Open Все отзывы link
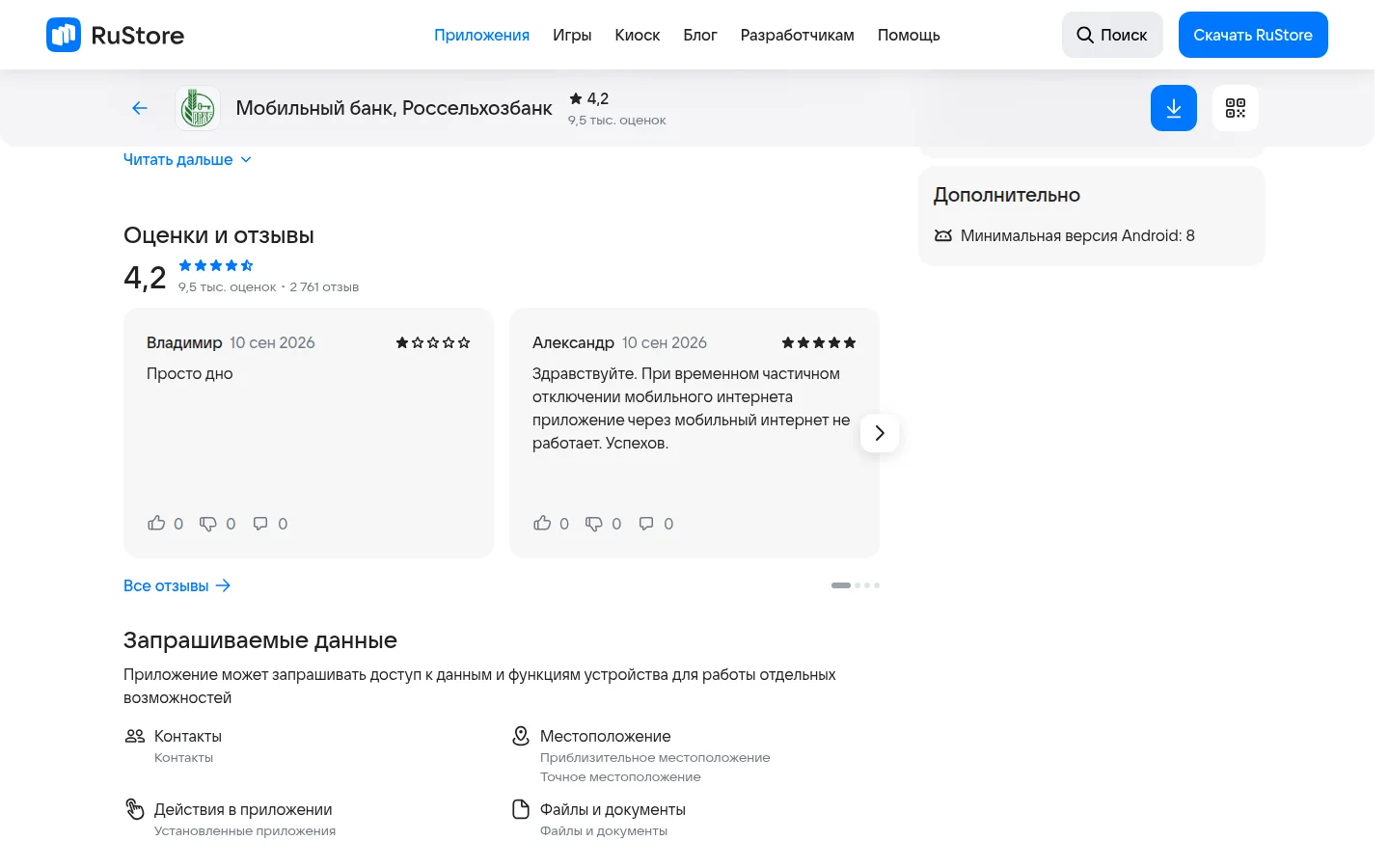Image resolution: width=1389 pixels, height=868 pixels. click(177, 585)
